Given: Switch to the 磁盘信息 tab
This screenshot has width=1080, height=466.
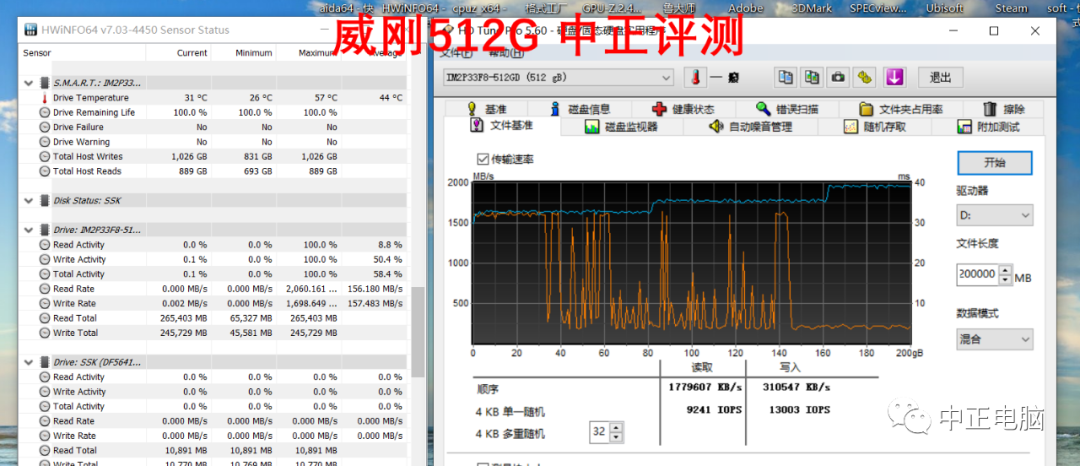Looking at the screenshot, I should (581, 109).
